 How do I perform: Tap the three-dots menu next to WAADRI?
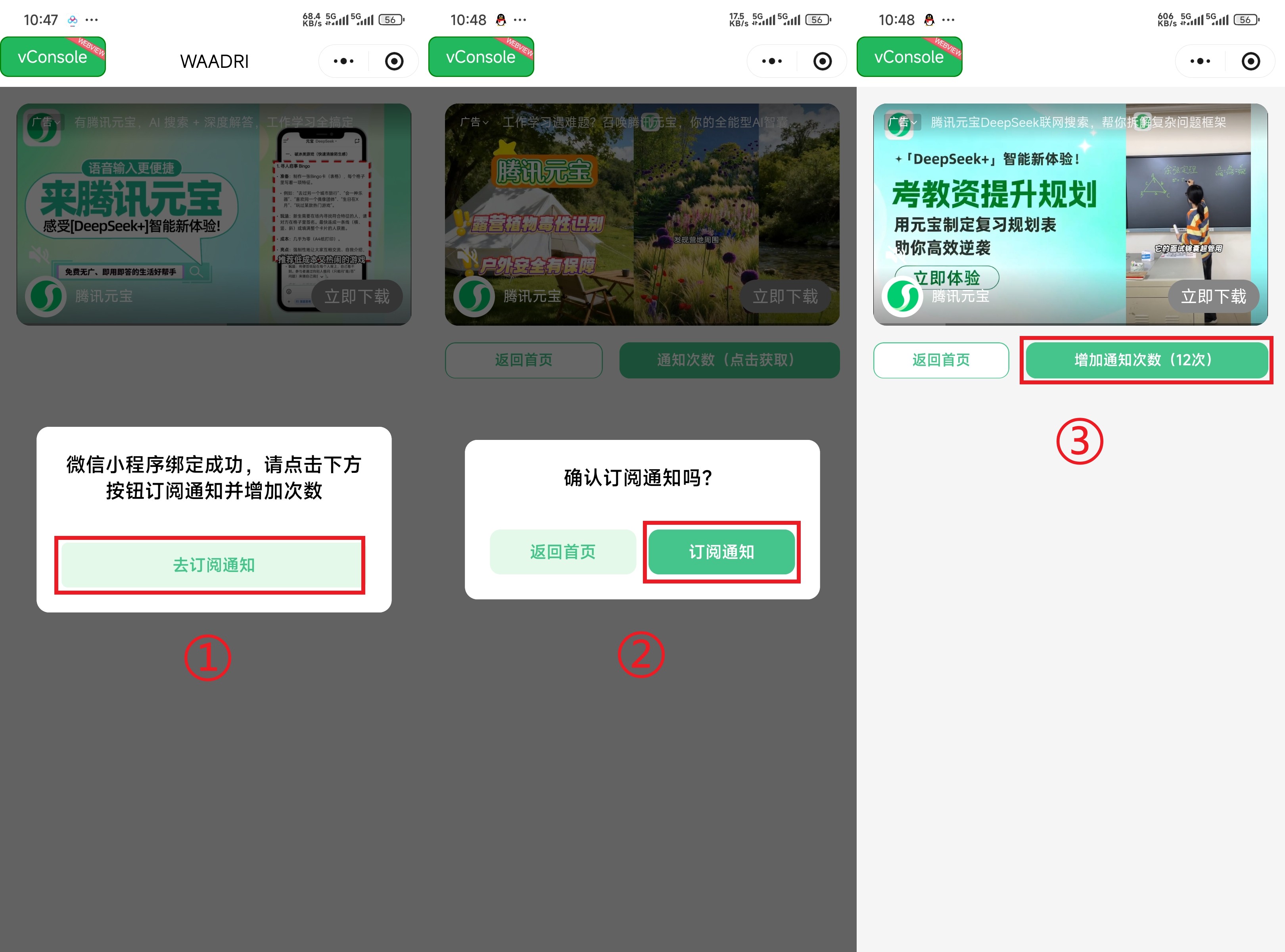tap(343, 61)
